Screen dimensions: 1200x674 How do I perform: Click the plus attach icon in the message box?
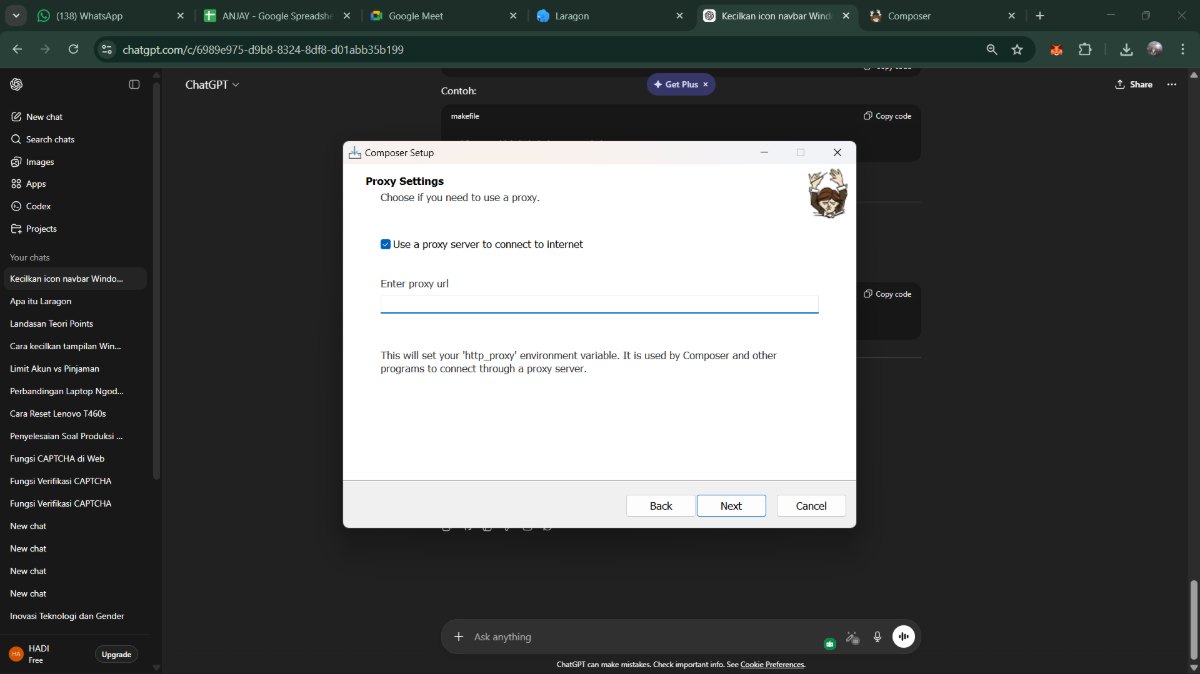click(459, 637)
